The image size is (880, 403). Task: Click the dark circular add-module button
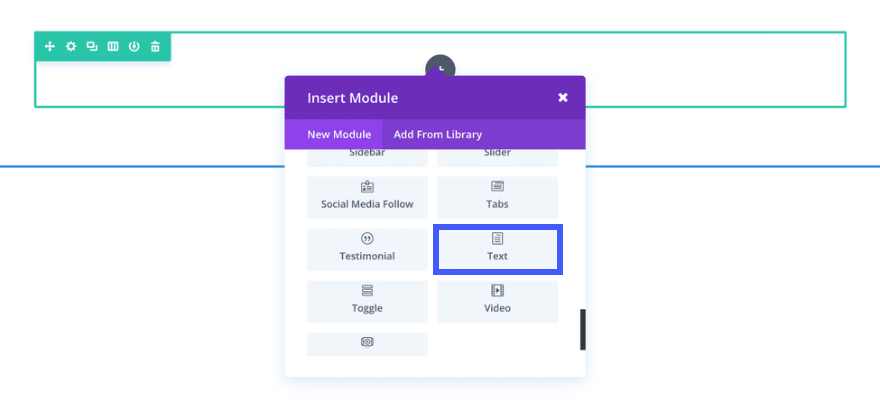pos(440,66)
